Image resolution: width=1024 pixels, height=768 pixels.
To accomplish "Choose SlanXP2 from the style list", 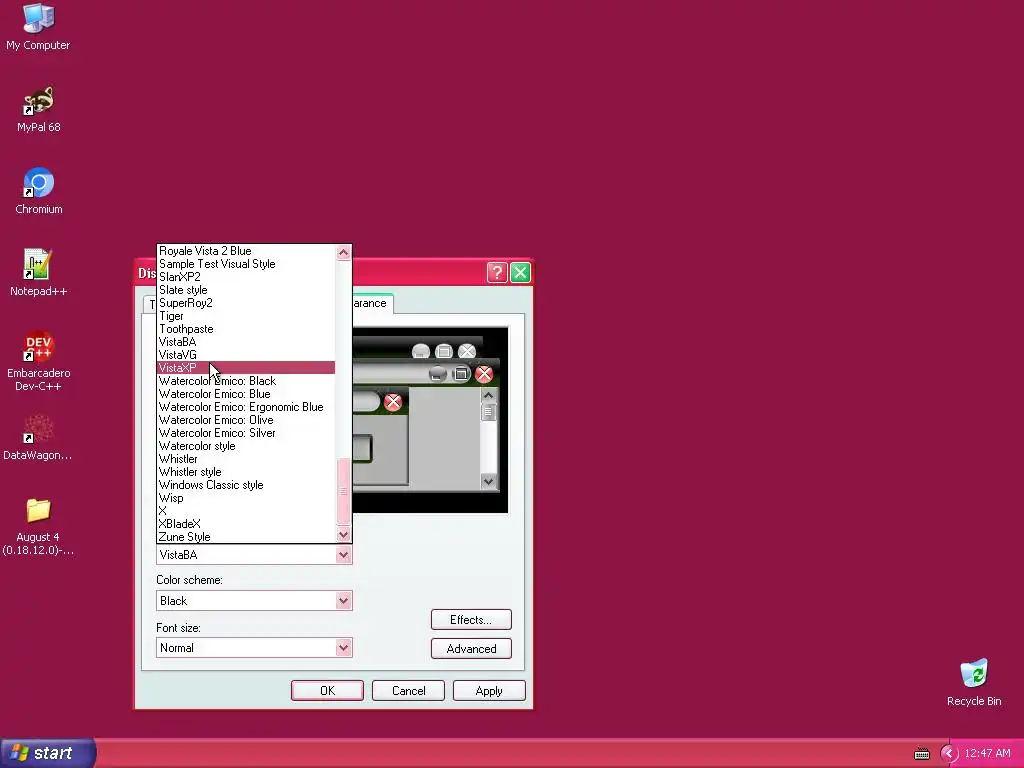I will (x=246, y=277).
